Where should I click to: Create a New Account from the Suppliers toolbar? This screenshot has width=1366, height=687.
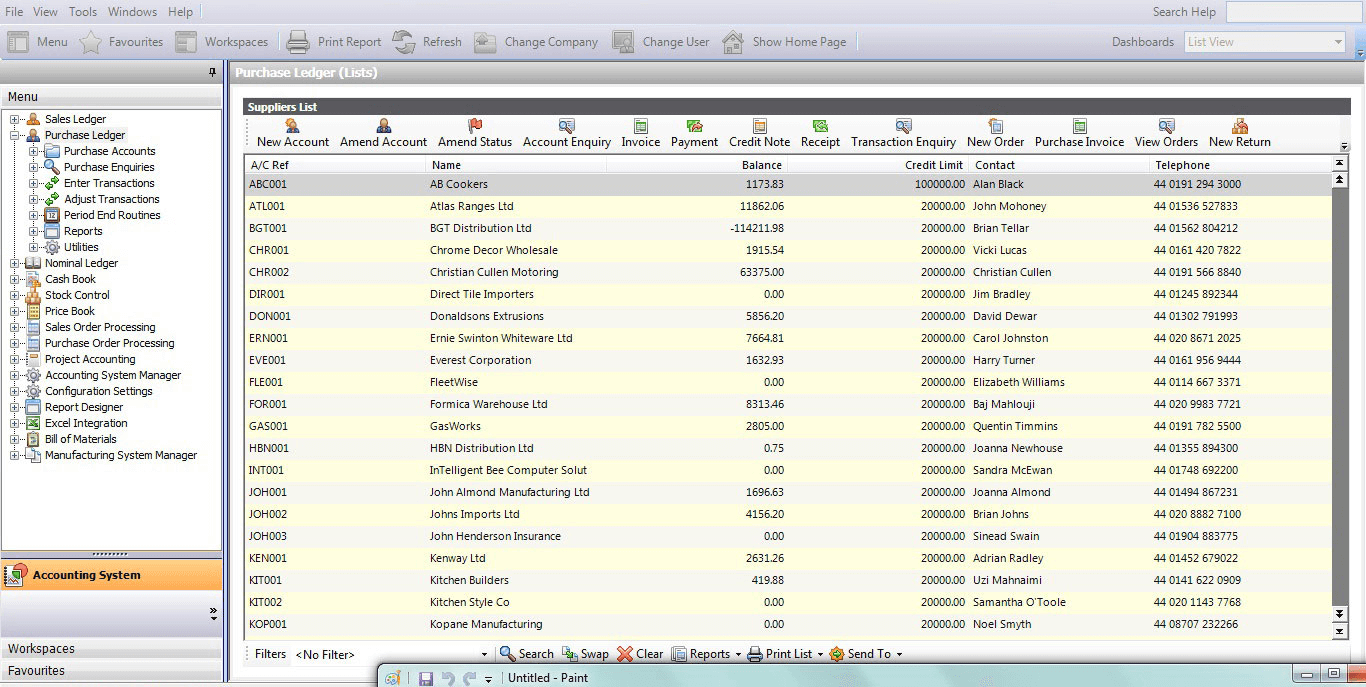(x=290, y=131)
